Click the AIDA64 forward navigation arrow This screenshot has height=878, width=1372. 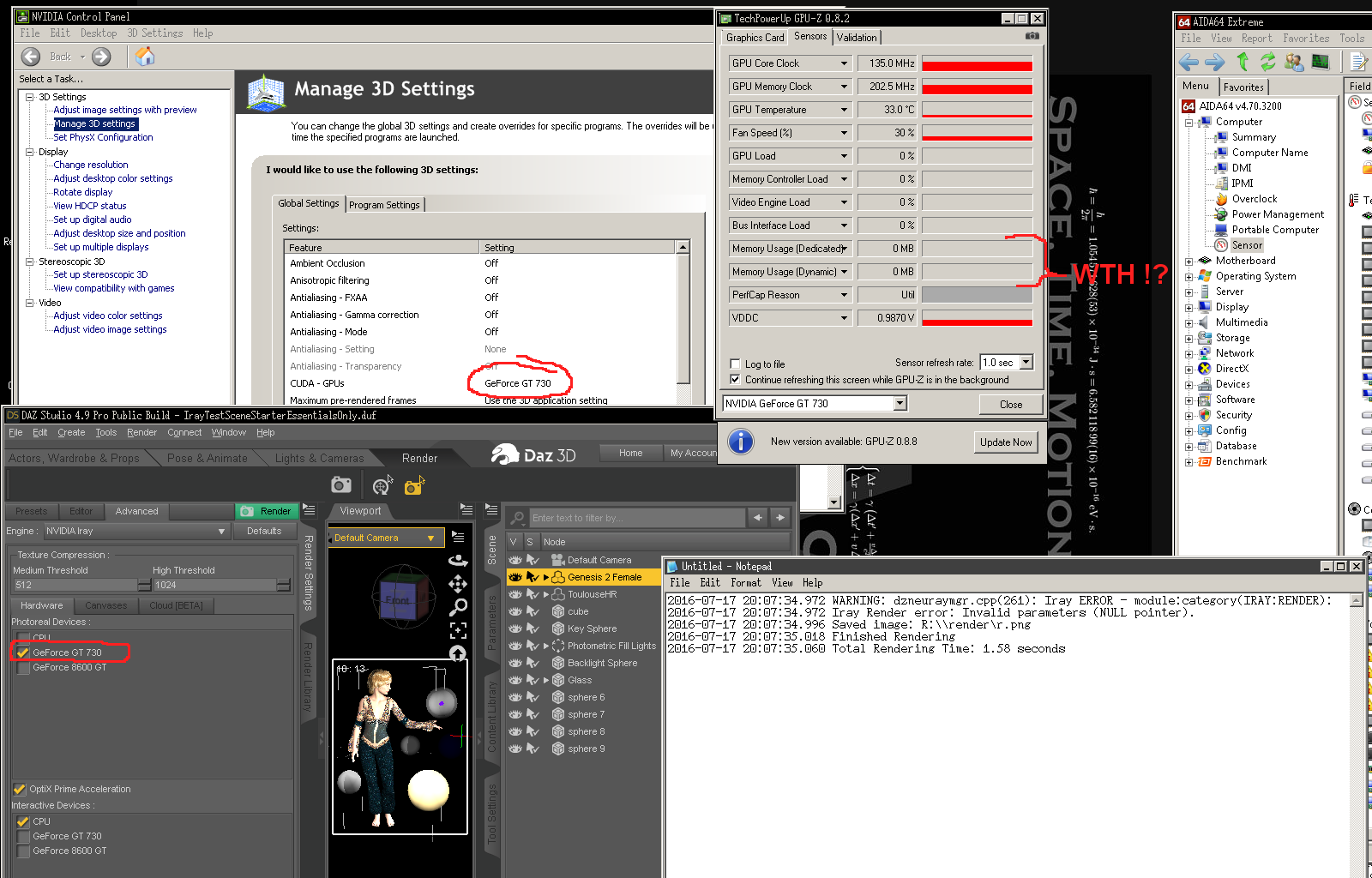(x=1215, y=62)
